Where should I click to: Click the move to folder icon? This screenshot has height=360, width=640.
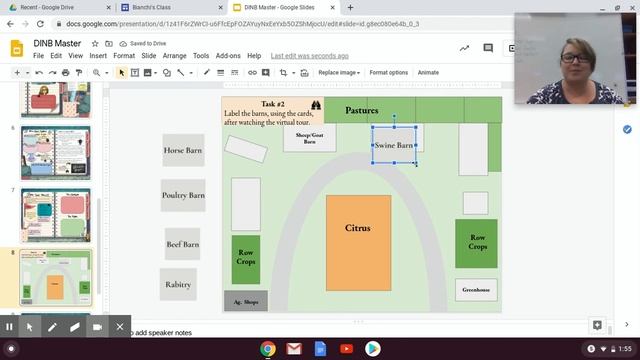tap(109, 43)
